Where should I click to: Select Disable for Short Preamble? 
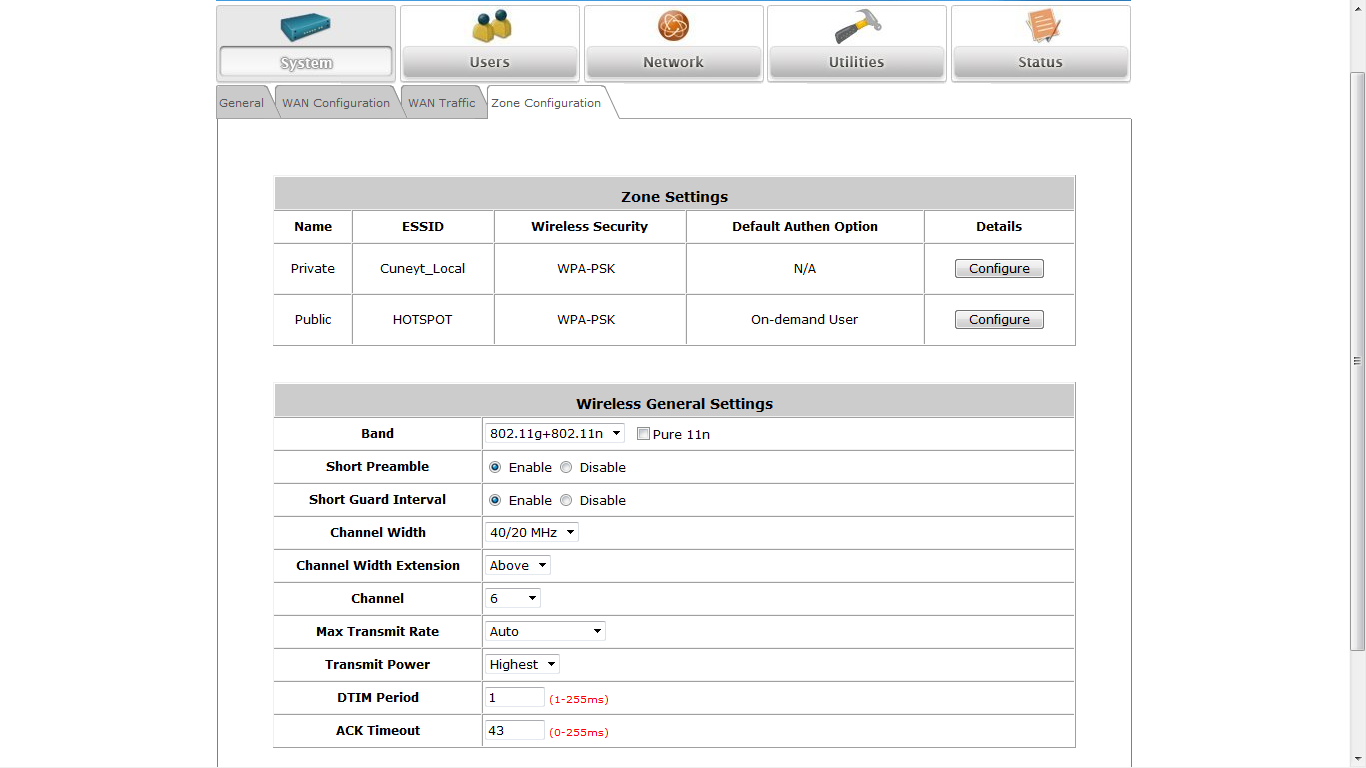coord(566,467)
